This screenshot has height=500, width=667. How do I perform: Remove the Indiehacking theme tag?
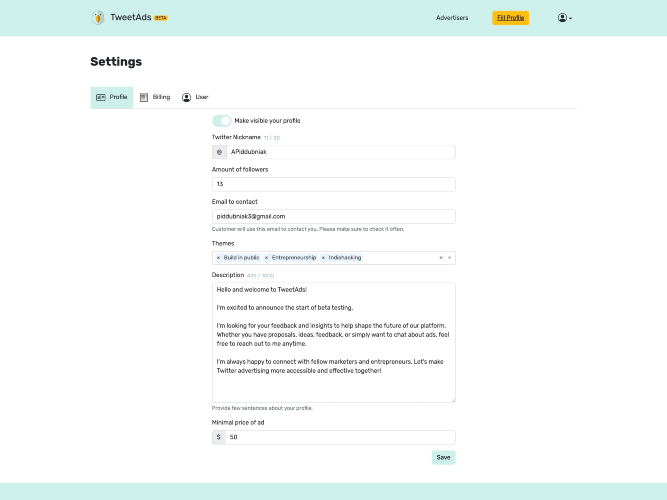[323, 258]
